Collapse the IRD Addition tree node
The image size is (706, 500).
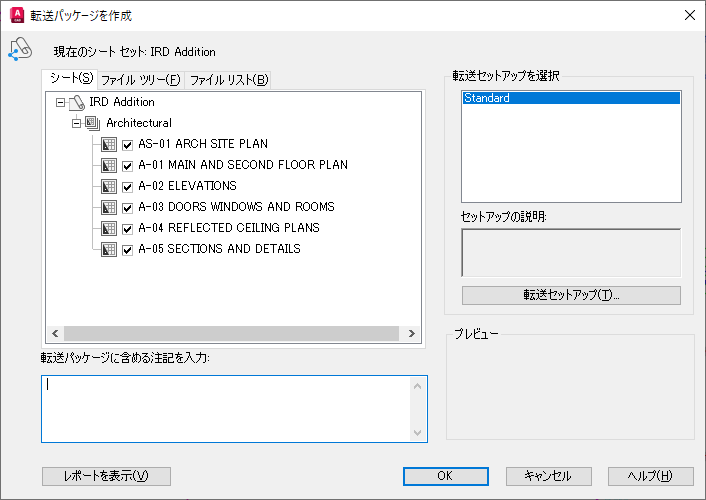pyautogui.click(x=61, y=102)
